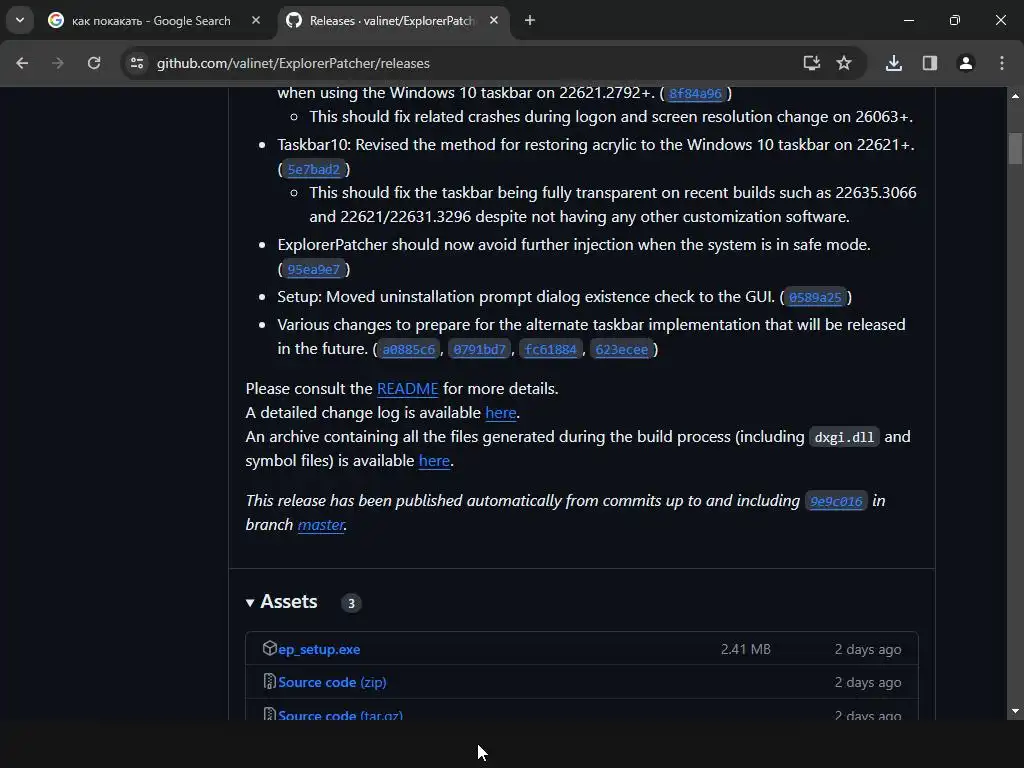The width and height of the screenshot is (1024, 768).
Task: Open commit 0791bd7 link
Action: (479, 349)
